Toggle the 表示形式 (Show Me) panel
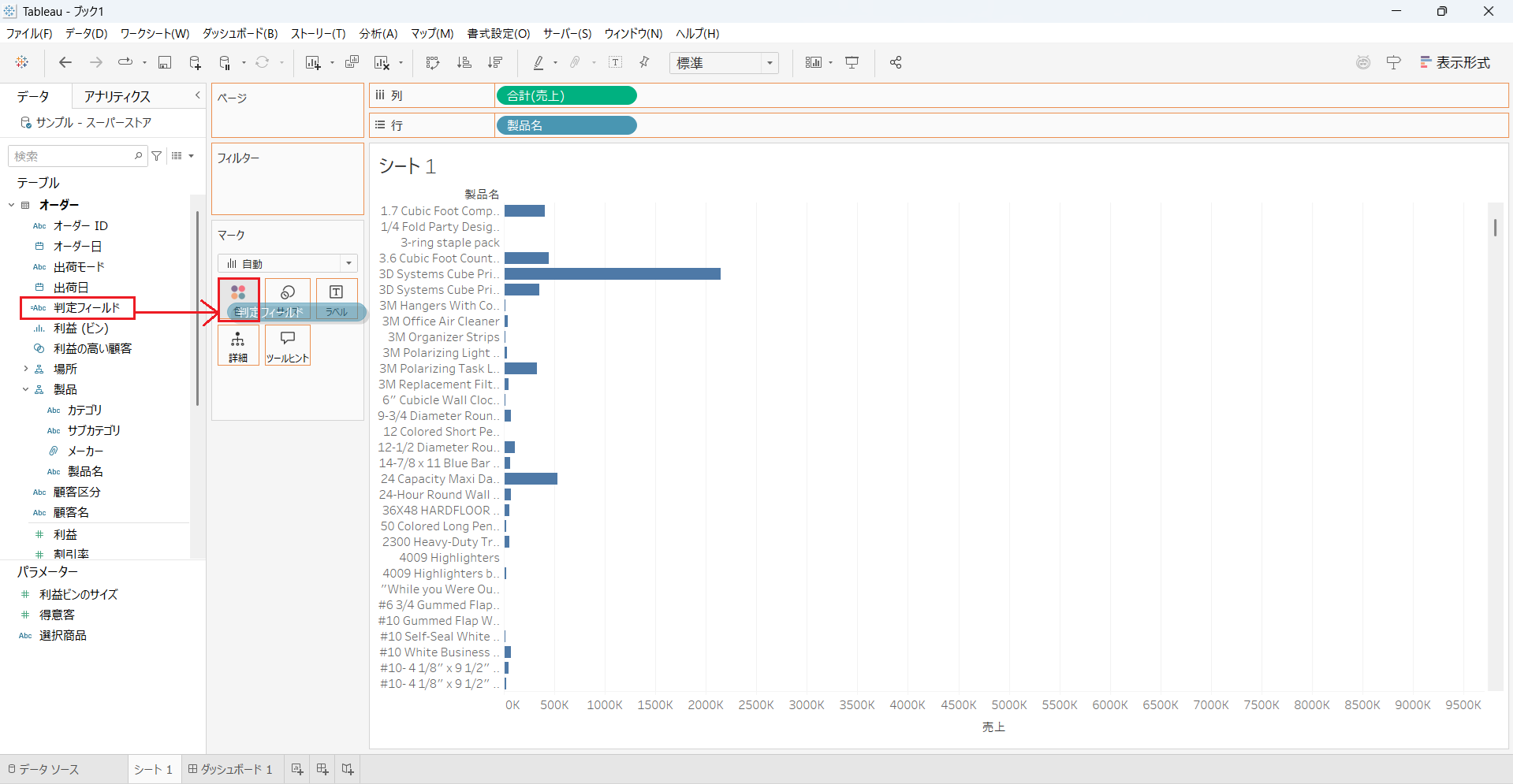The height and width of the screenshot is (784, 1513). [1455, 63]
